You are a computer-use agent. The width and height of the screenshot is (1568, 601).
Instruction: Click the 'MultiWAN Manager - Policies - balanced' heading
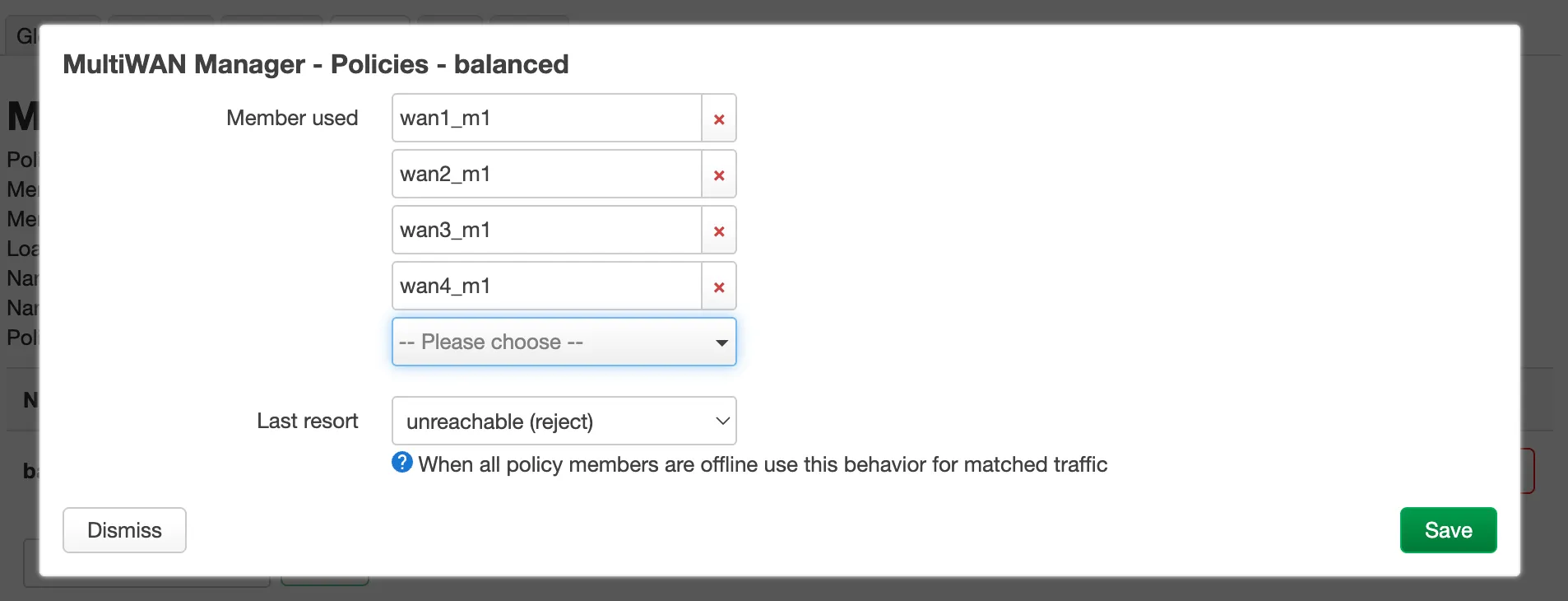(315, 64)
